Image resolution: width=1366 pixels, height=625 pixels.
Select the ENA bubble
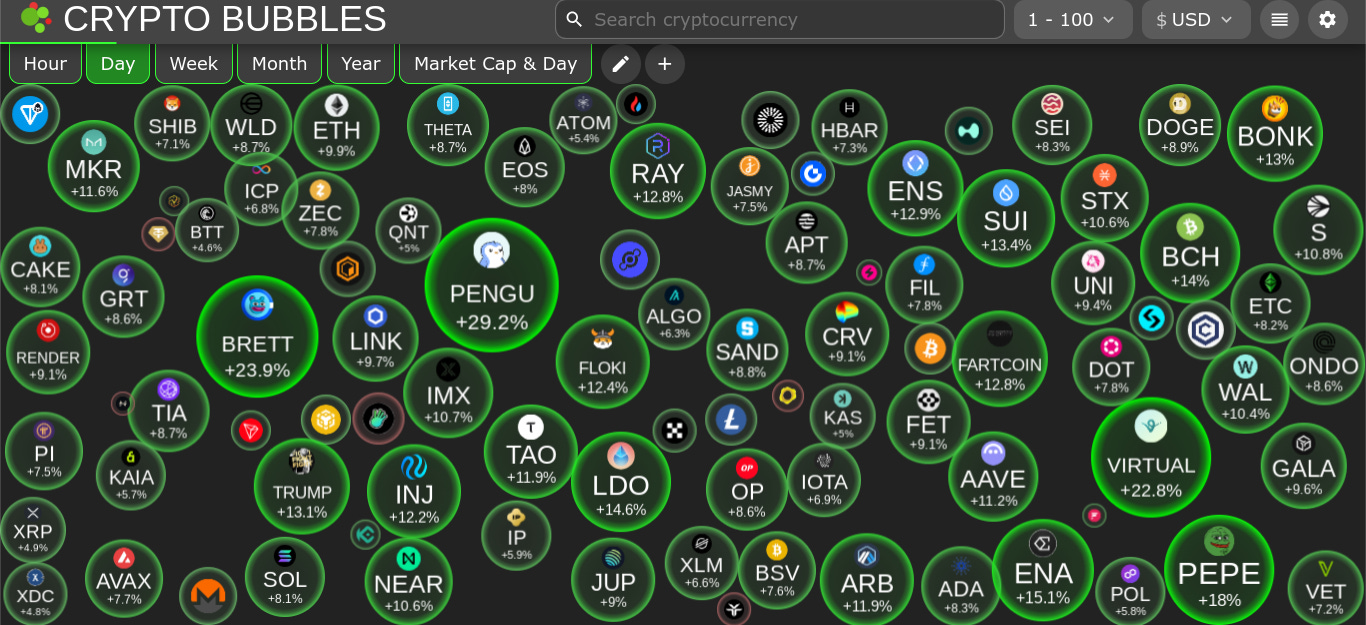1043,570
